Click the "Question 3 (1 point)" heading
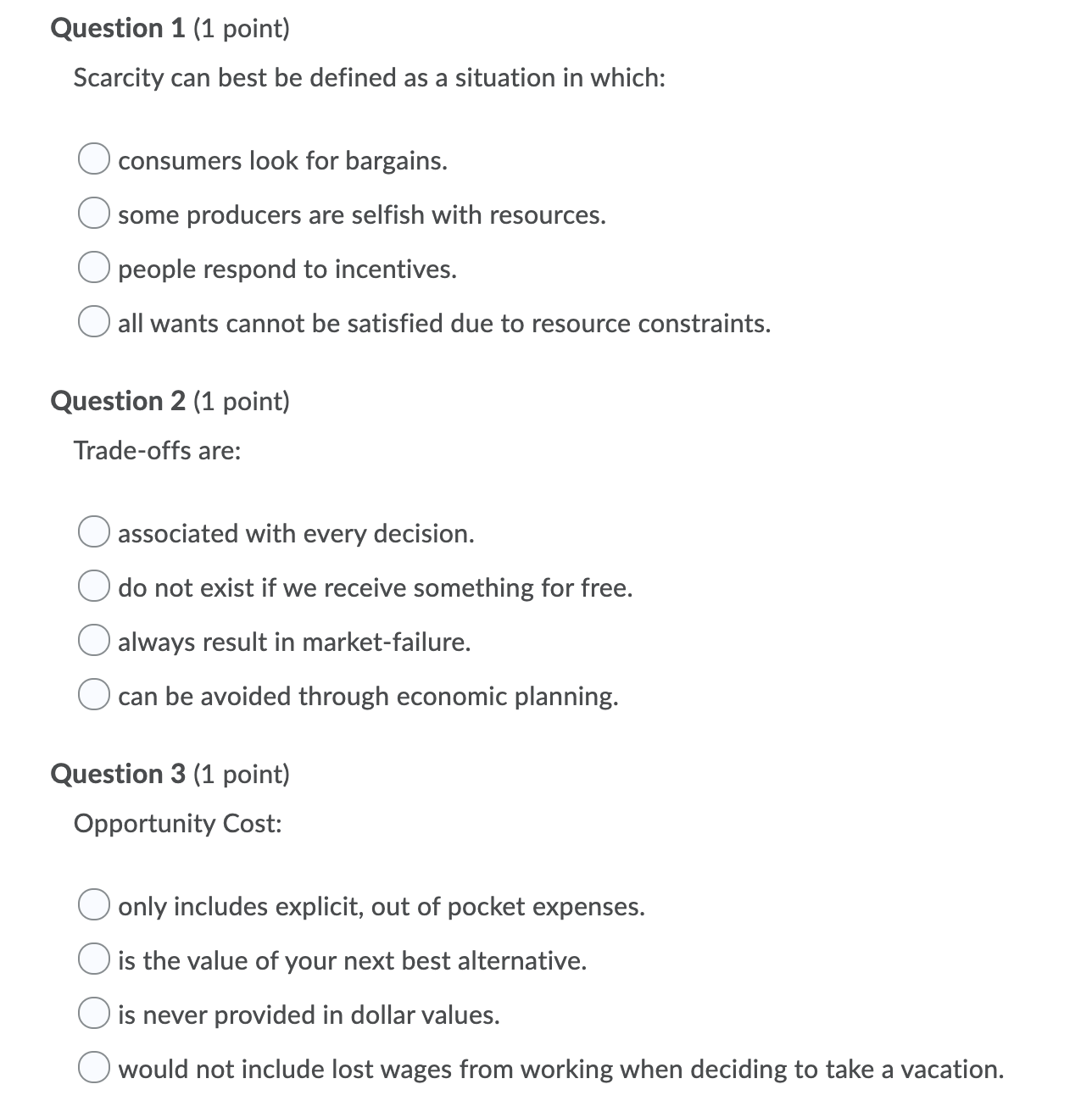 click(x=170, y=773)
